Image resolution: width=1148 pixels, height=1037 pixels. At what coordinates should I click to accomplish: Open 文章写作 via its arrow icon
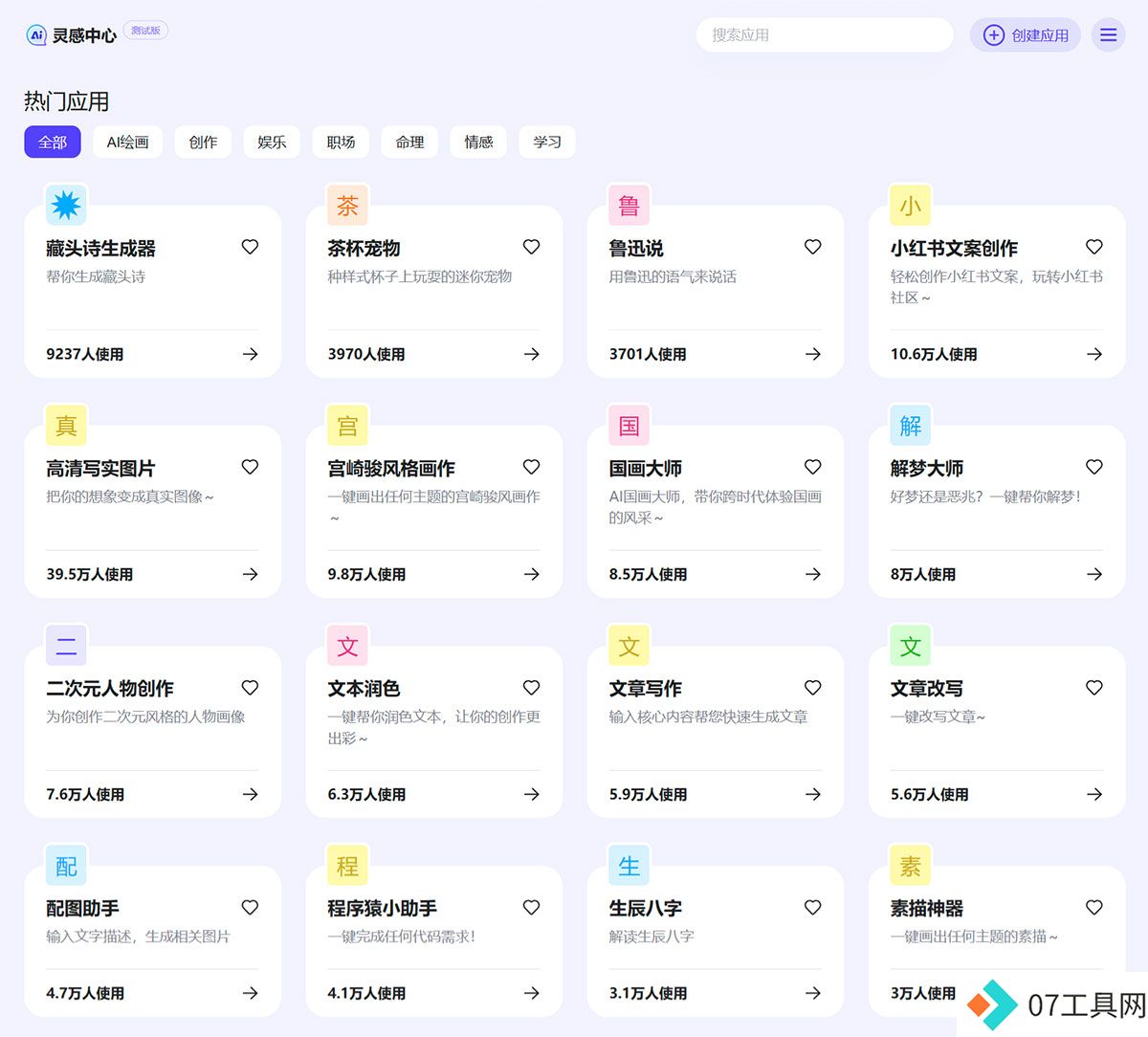(812, 794)
